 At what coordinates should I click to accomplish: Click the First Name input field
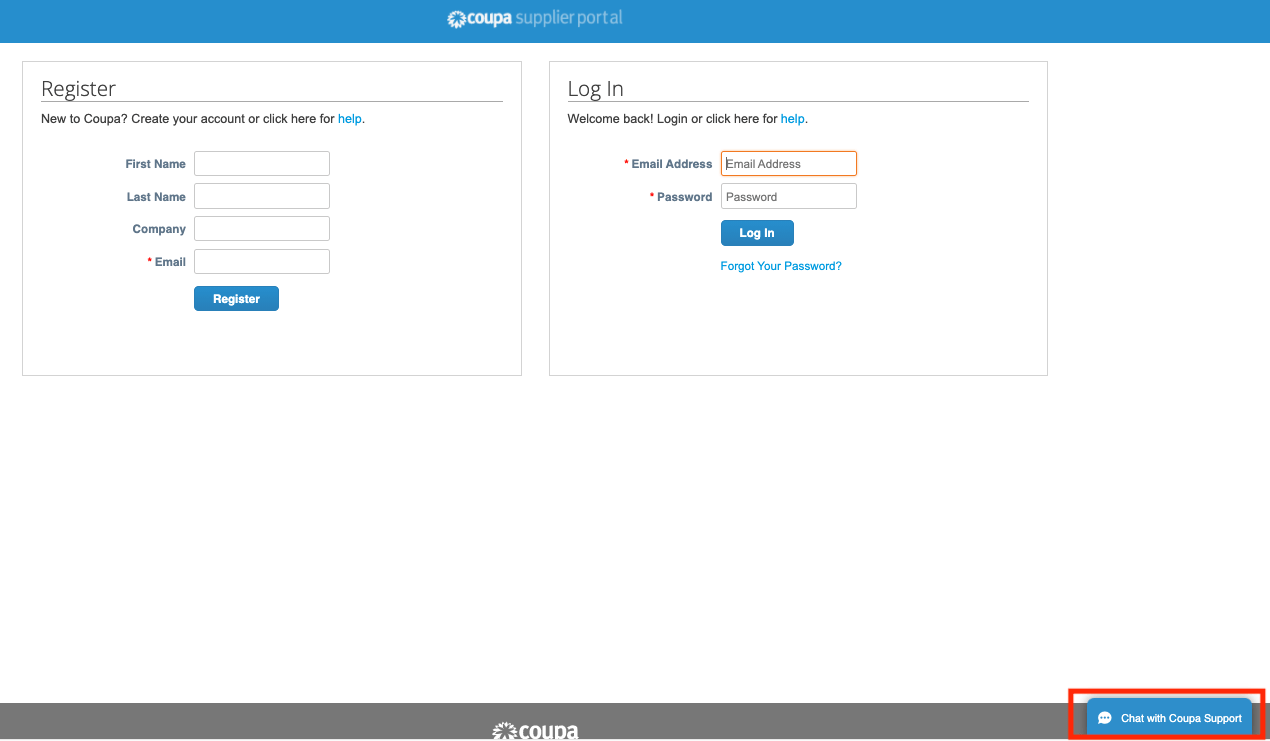[x=261, y=163]
